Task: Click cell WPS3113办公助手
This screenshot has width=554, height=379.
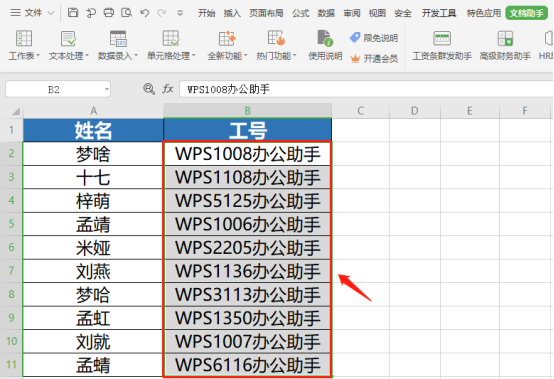Action: coord(247,294)
